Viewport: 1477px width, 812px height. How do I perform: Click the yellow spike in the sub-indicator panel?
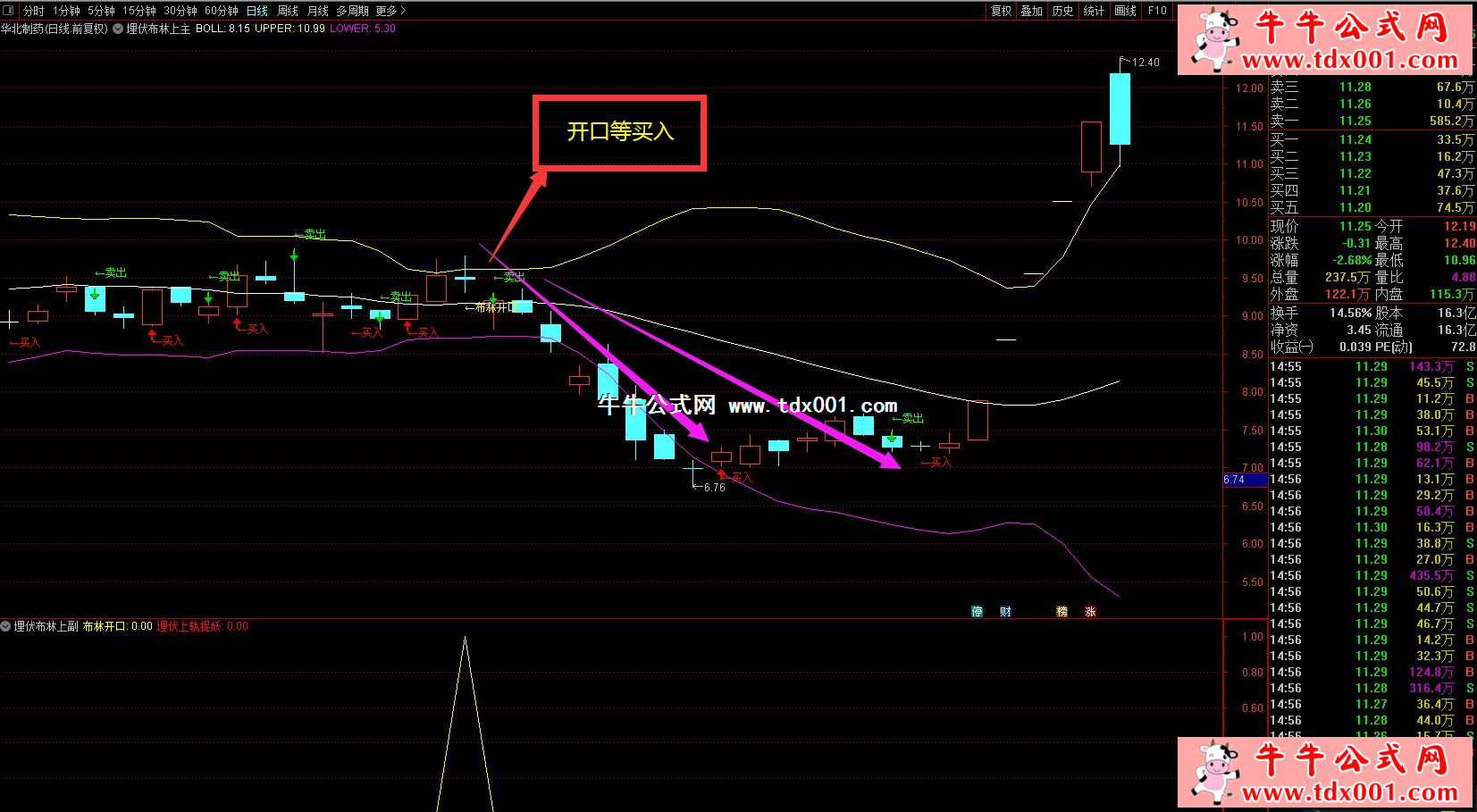point(465,724)
